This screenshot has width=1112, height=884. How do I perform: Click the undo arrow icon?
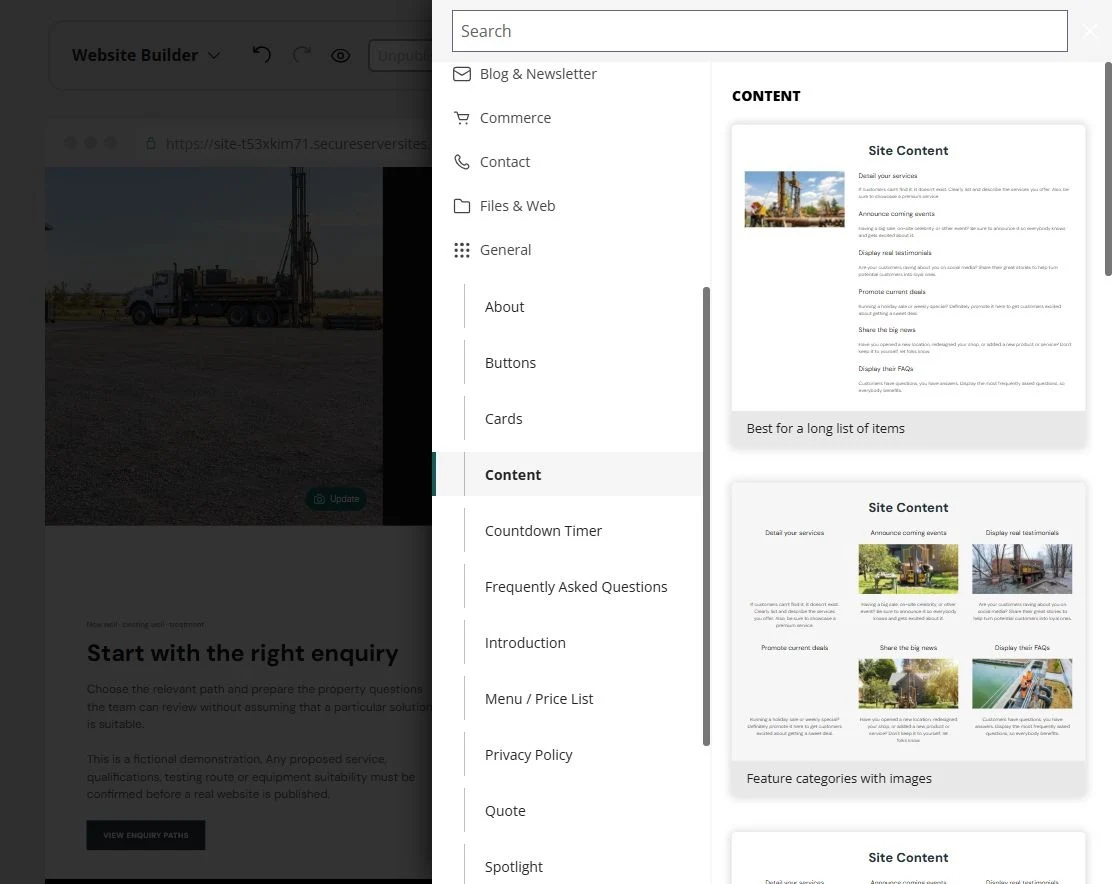point(262,55)
